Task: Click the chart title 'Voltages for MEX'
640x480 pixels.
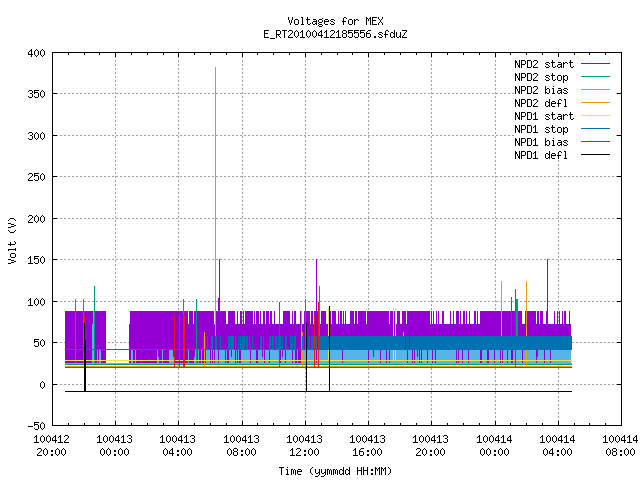Action: tap(335, 21)
